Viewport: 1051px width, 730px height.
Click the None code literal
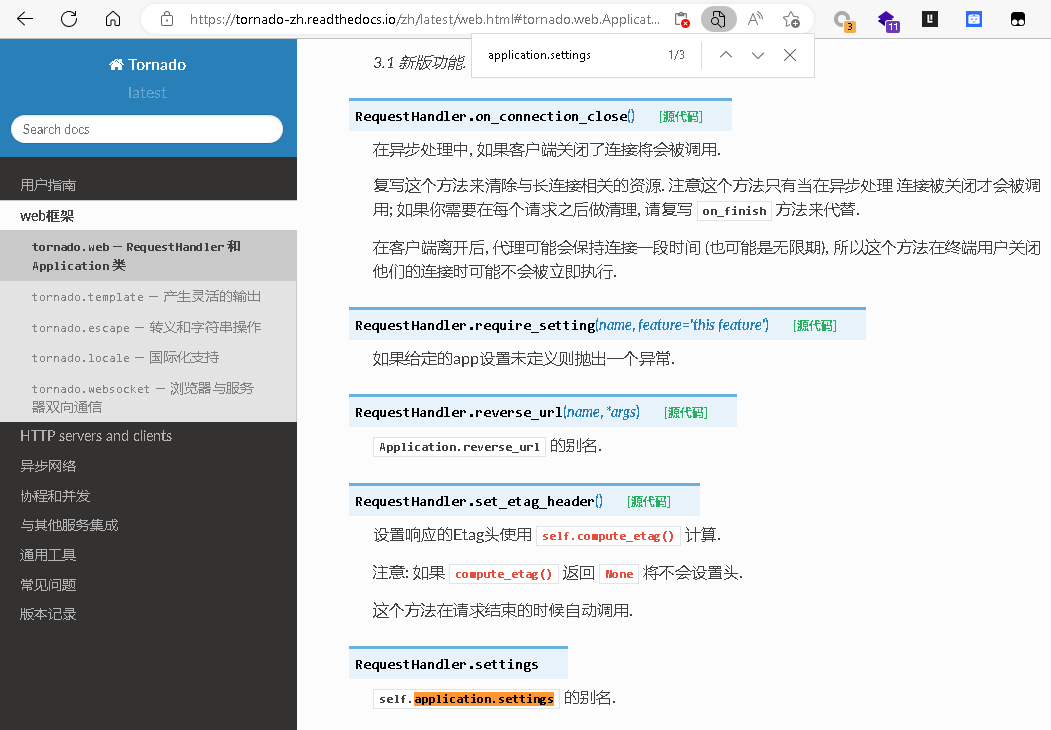(x=619, y=574)
